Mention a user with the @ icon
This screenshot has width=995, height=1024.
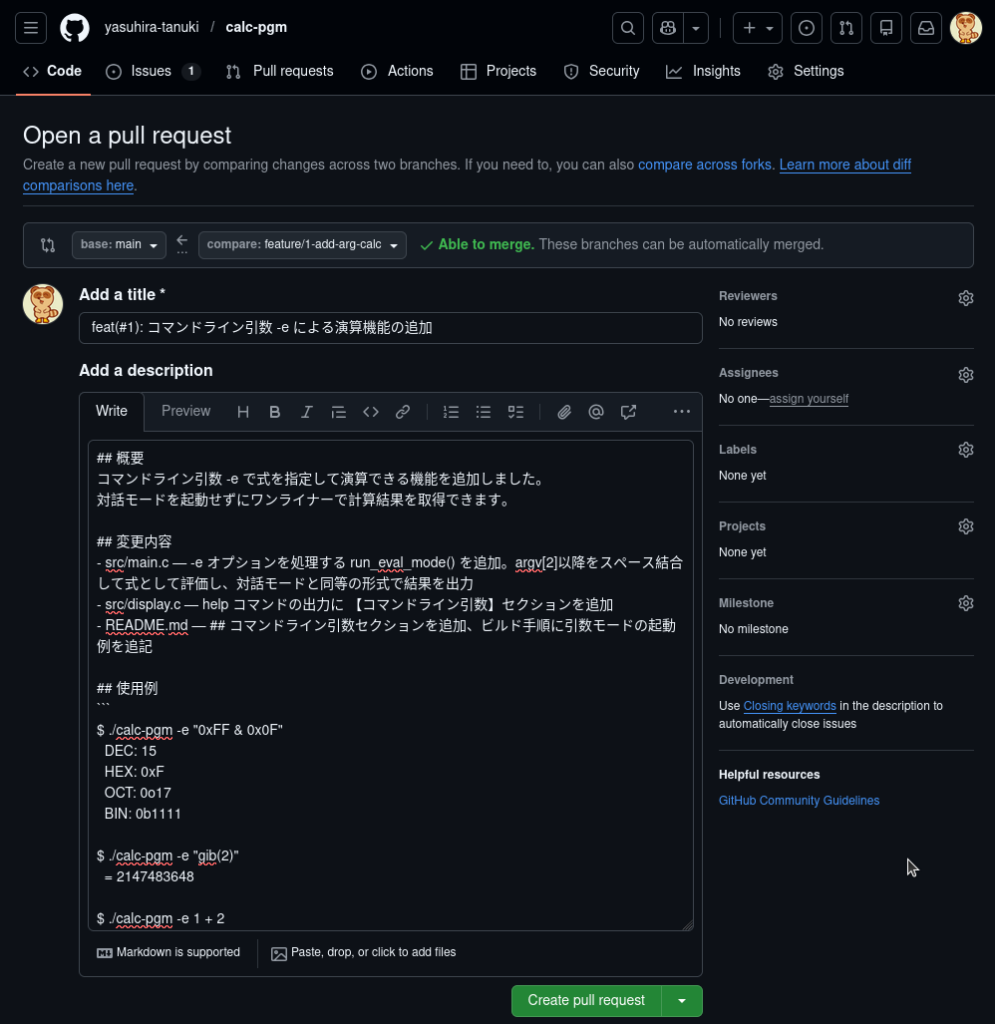point(596,412)
